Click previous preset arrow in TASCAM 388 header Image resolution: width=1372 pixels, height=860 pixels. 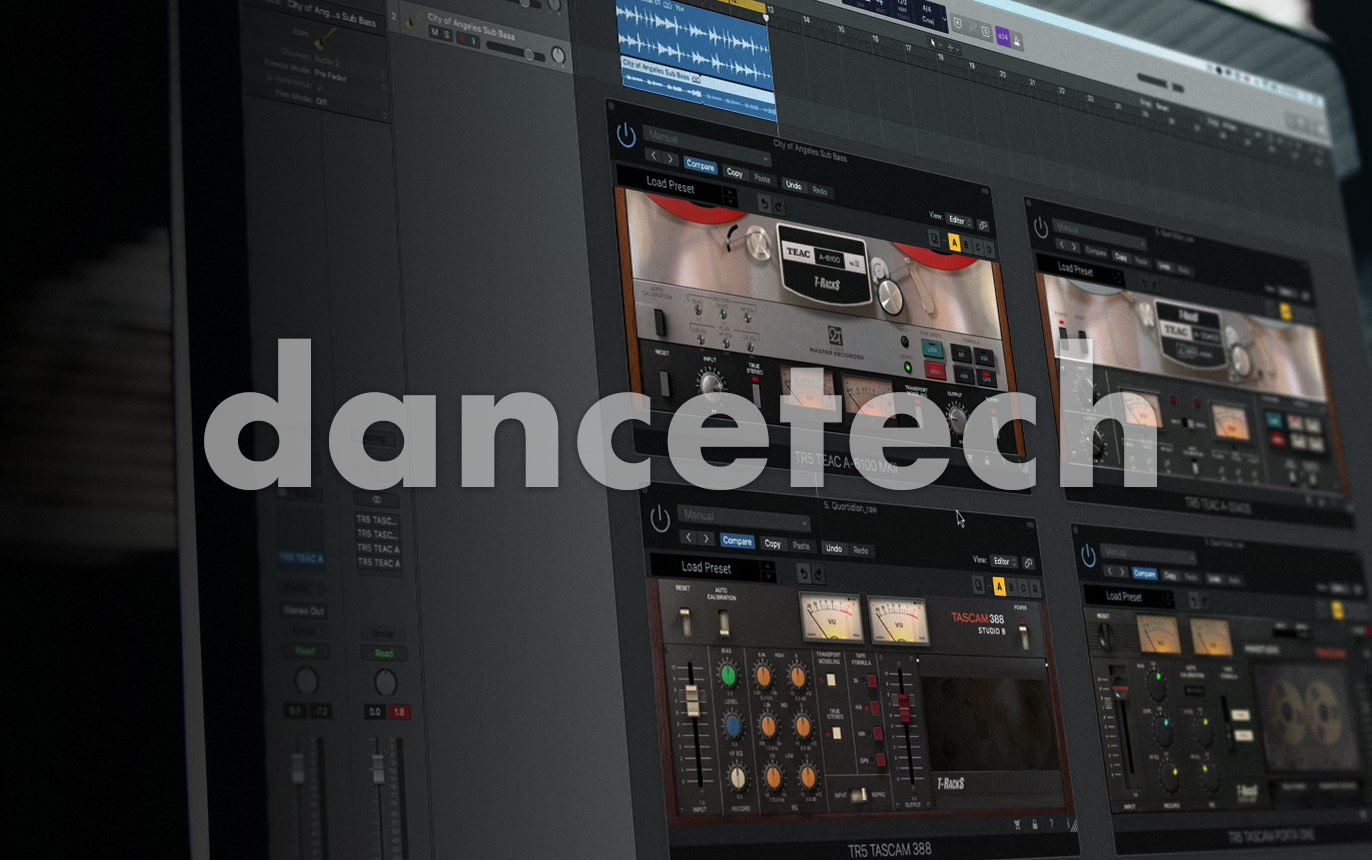686,538
